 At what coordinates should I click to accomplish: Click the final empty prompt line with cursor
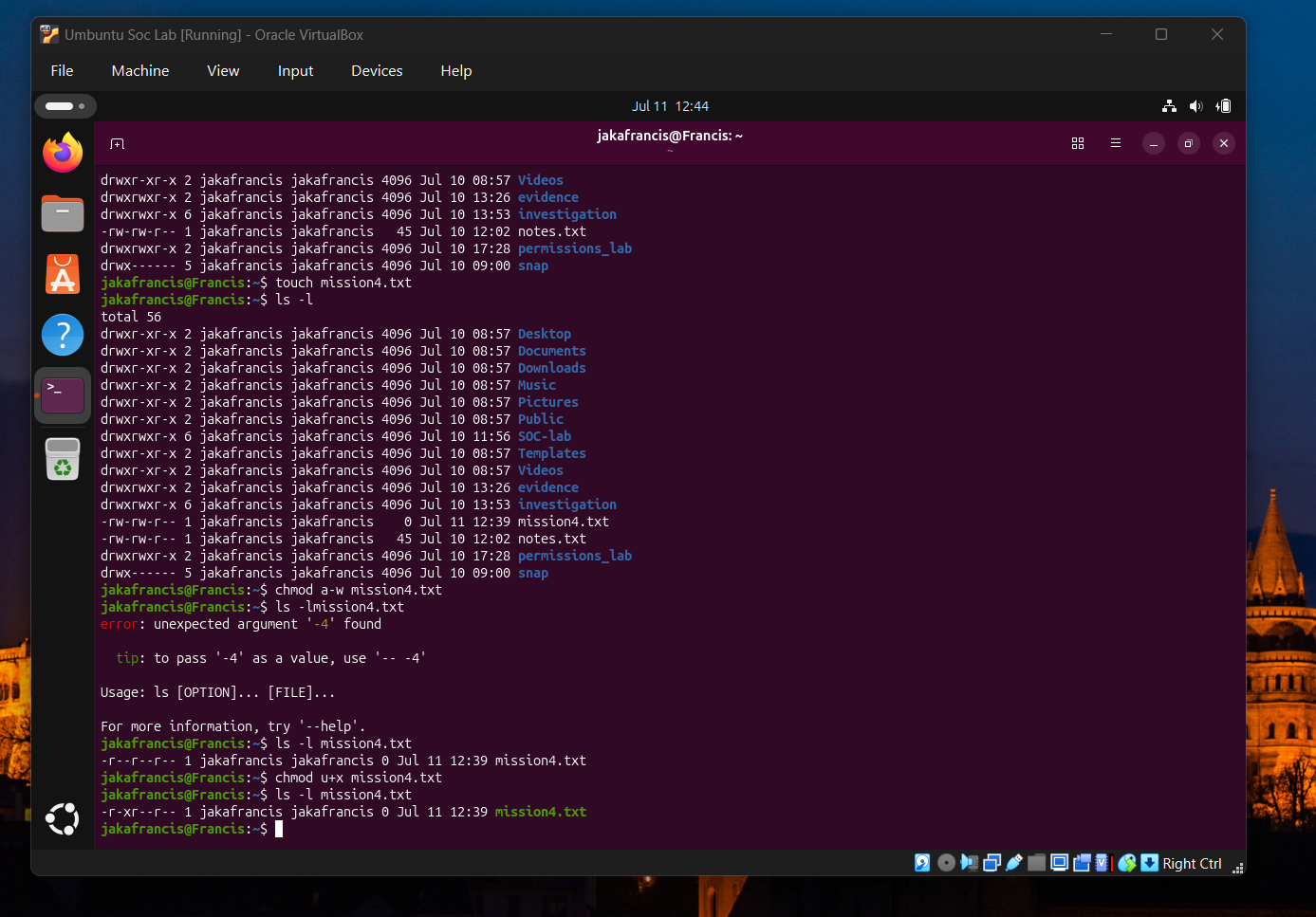192,829
